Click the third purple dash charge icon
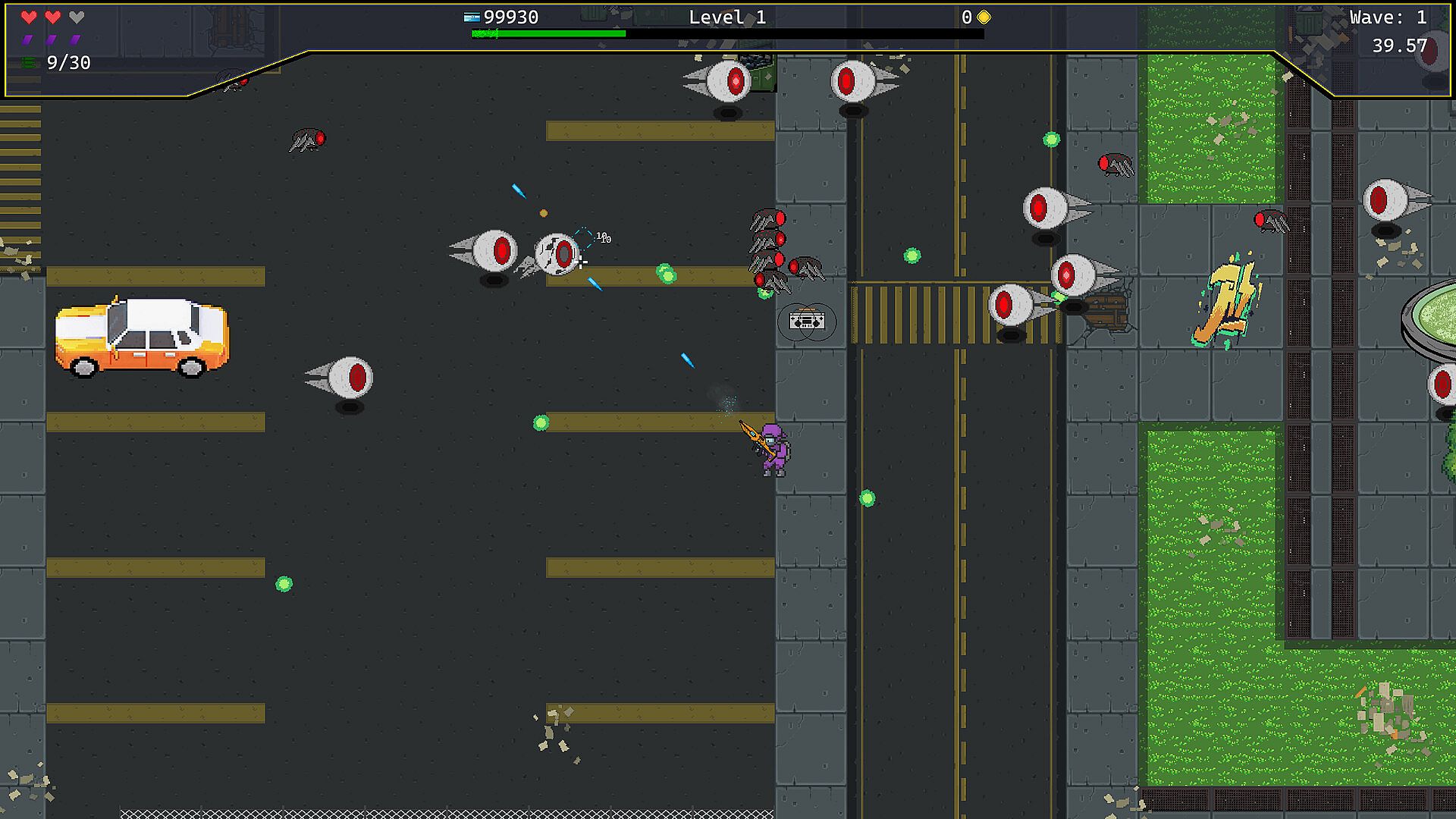Image resolution: width=1456 pixels, height=819 pixels. pyautogui.click(x=75, y=39)
